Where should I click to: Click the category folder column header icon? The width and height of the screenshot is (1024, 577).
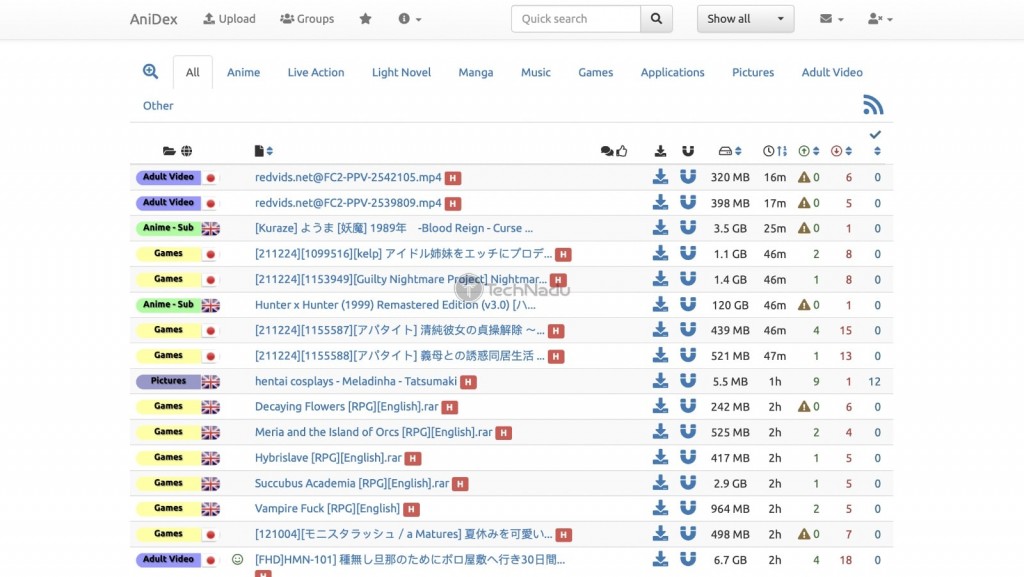[169, 151]
